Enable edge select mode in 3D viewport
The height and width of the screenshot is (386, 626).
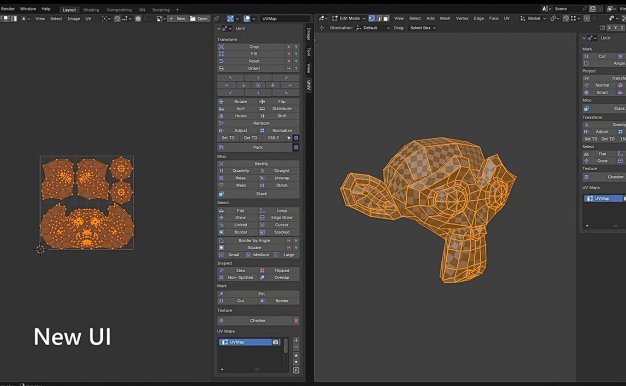tap(379, 18)
